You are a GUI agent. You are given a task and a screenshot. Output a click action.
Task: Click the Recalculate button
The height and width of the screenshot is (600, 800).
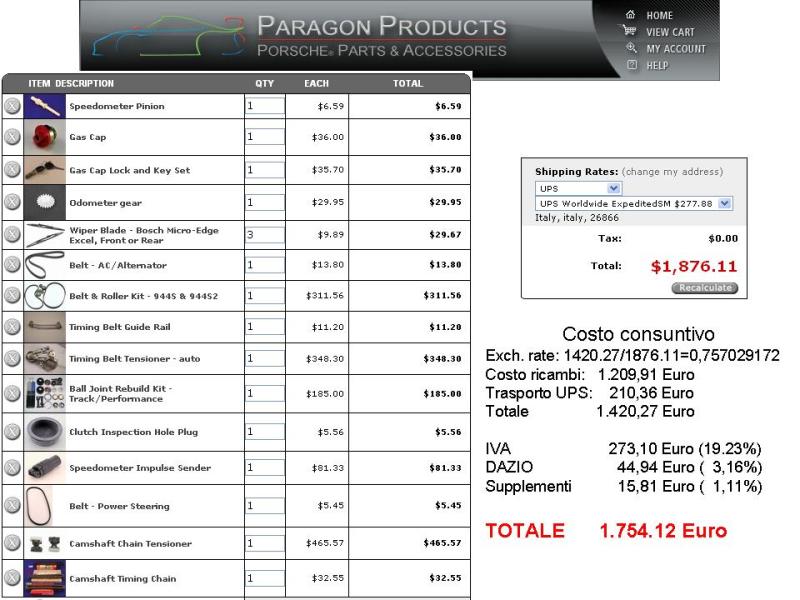pyautogui.click(x=705, y=288)
